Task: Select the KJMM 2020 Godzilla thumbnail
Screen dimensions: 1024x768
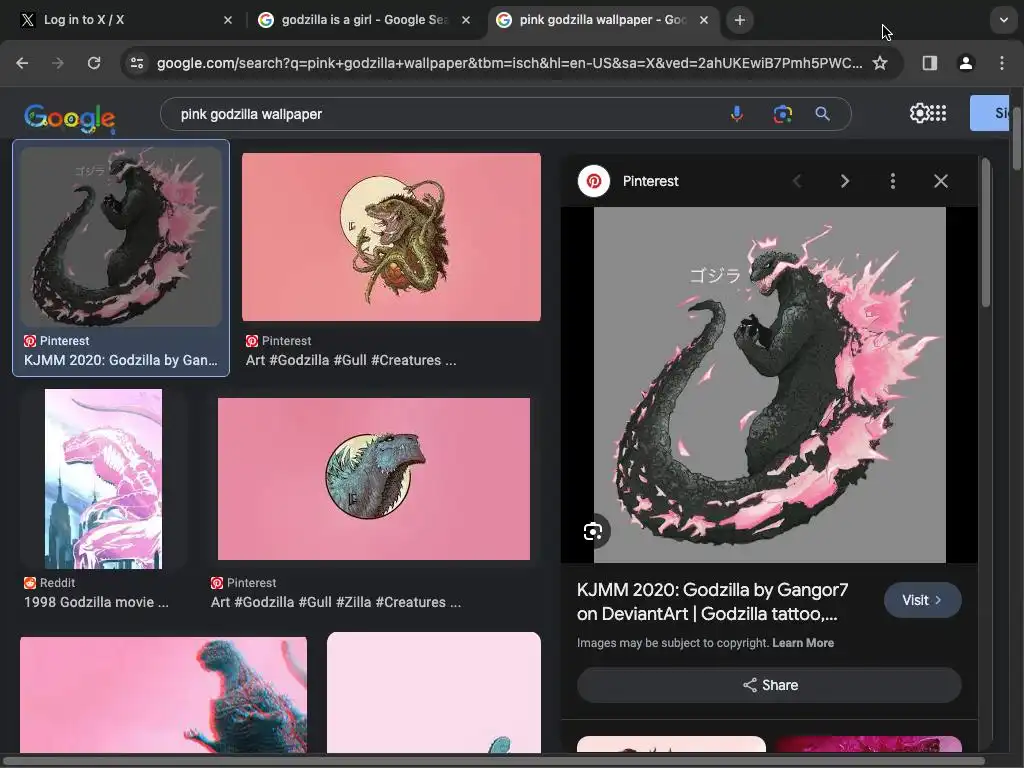Action: pyautogui.click(x=121, y=236)
